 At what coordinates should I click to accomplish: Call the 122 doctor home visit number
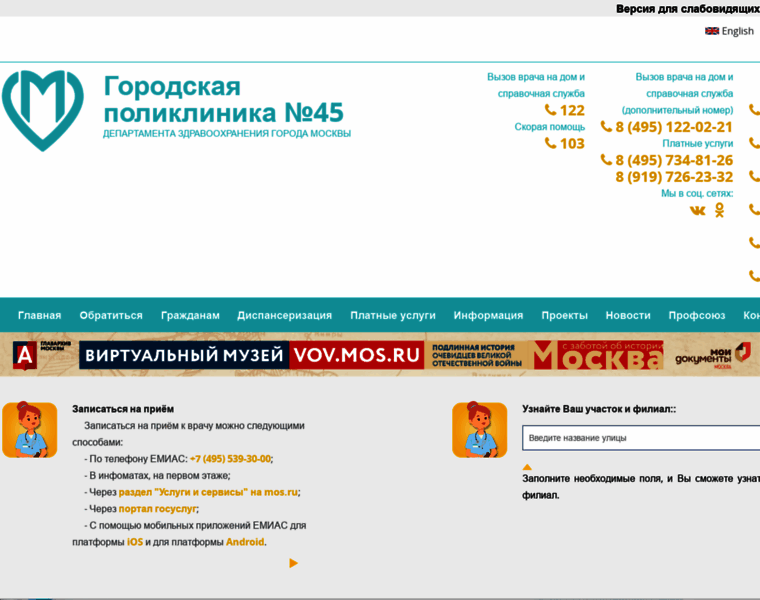tap(572, 110)
